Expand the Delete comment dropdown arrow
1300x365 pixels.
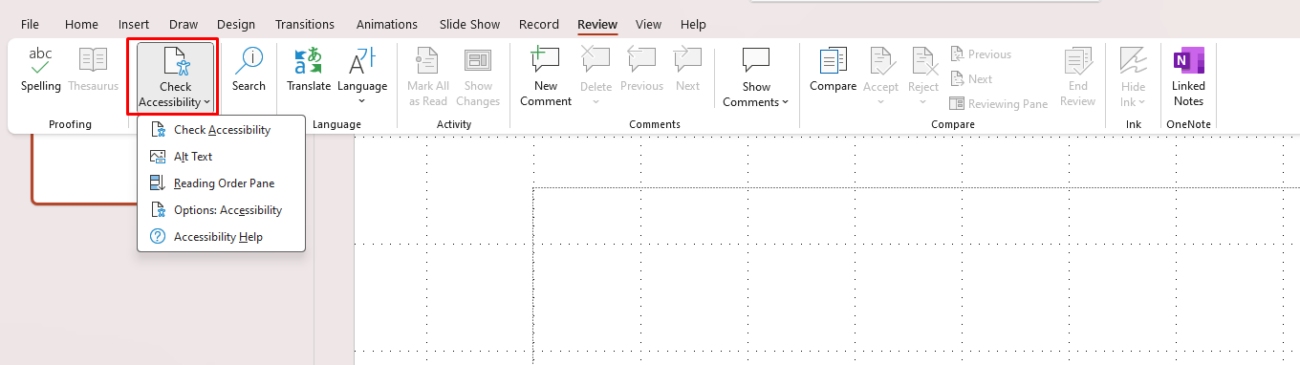[596, 101]
